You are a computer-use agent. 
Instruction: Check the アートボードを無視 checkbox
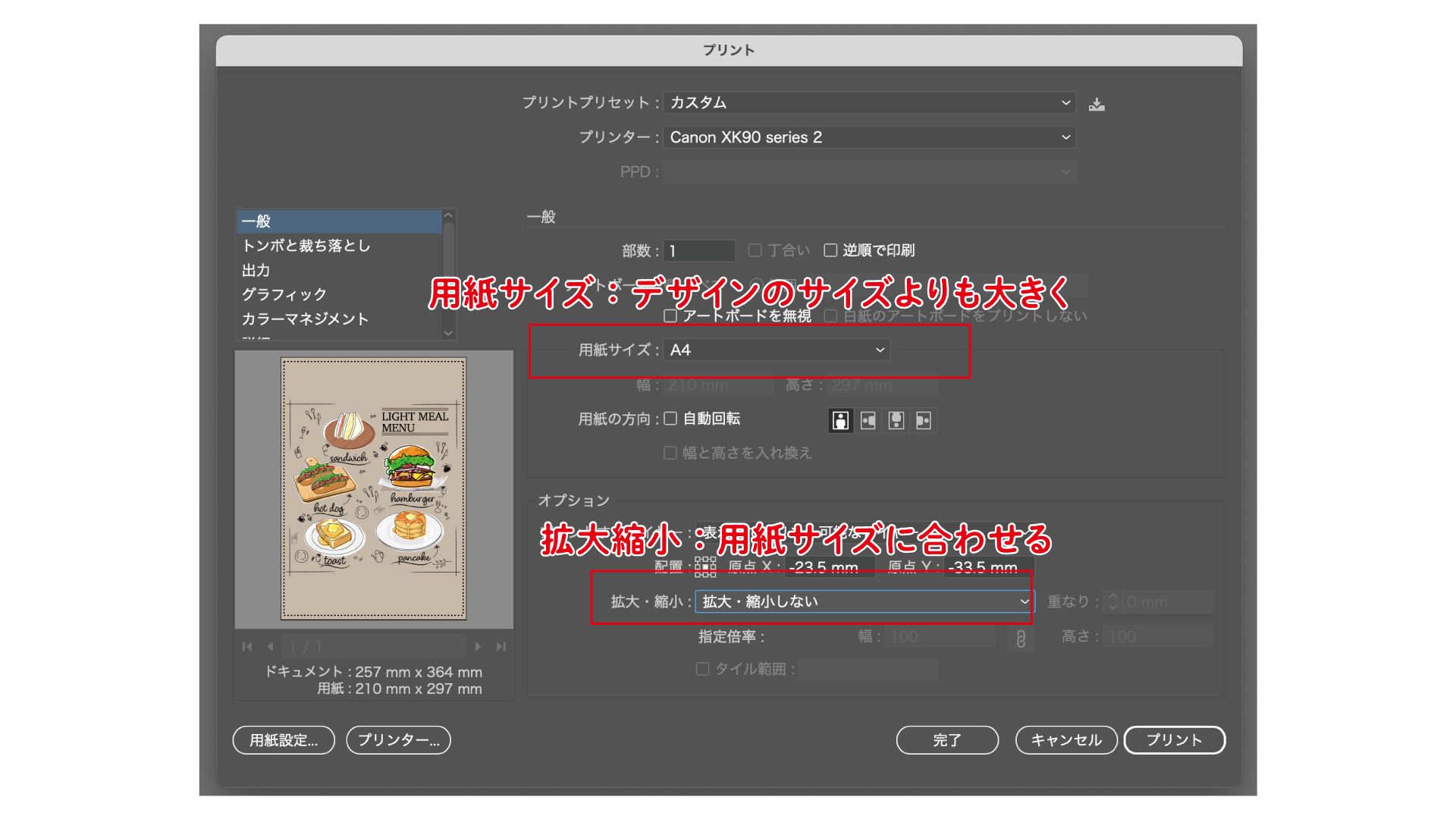pyautogui.click(x=670, y=315)
